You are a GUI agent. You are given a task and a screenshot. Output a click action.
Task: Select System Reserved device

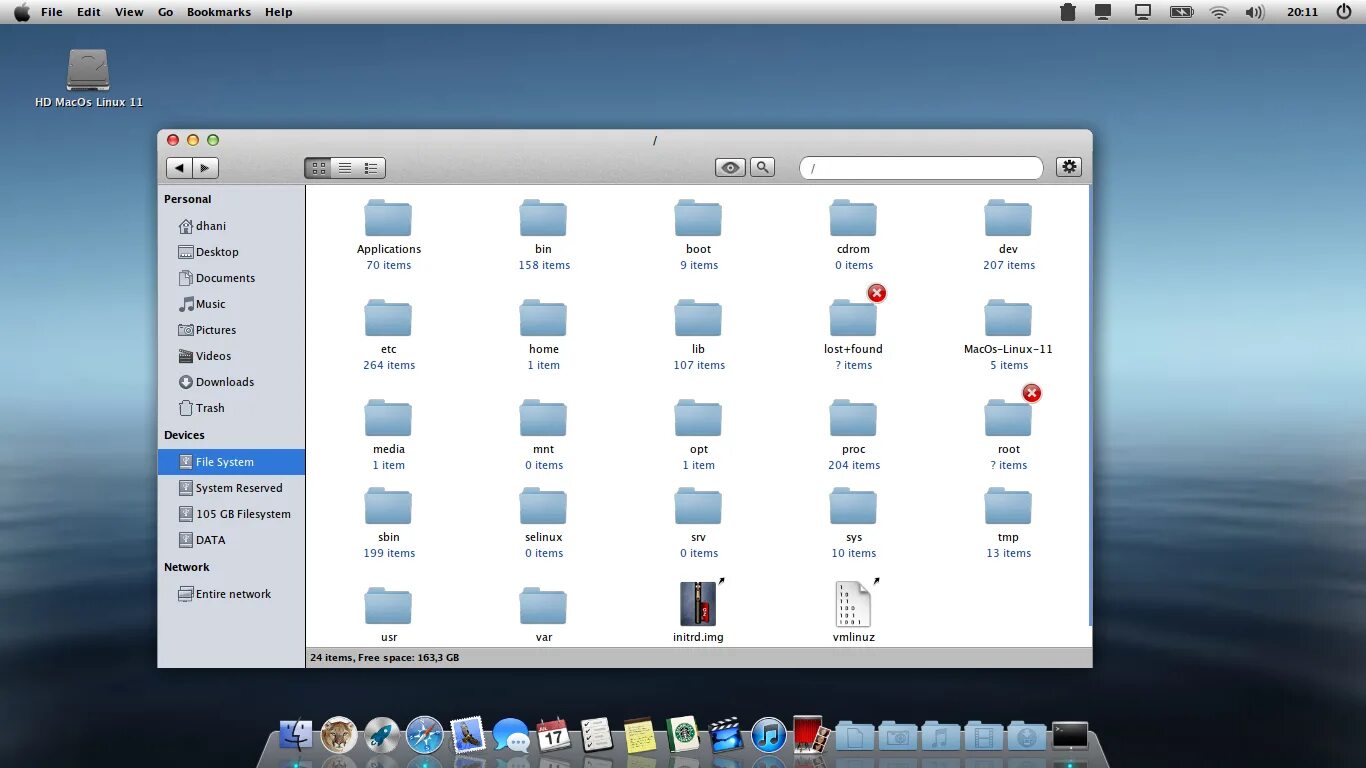231,488
